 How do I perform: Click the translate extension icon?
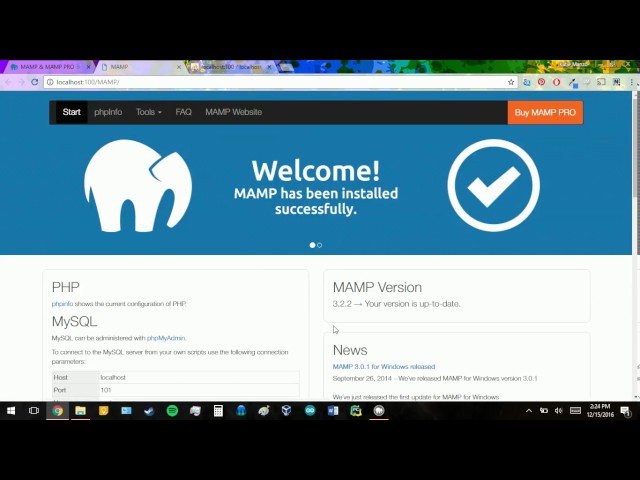[527, 82]
